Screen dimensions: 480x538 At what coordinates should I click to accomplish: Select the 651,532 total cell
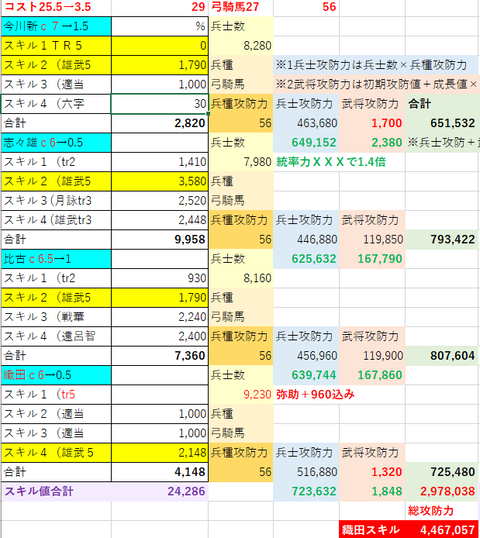442,123
